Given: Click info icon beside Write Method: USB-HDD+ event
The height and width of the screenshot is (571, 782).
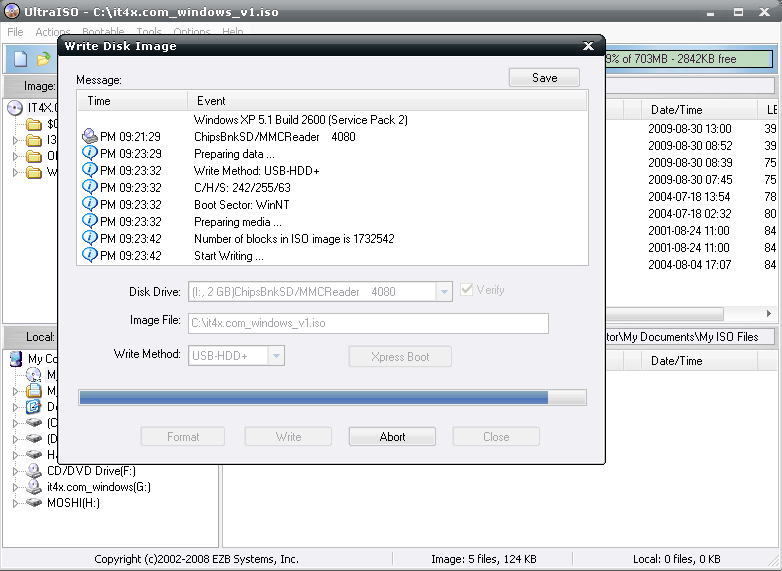Looking at the screenshot, I should pos(90,170).
